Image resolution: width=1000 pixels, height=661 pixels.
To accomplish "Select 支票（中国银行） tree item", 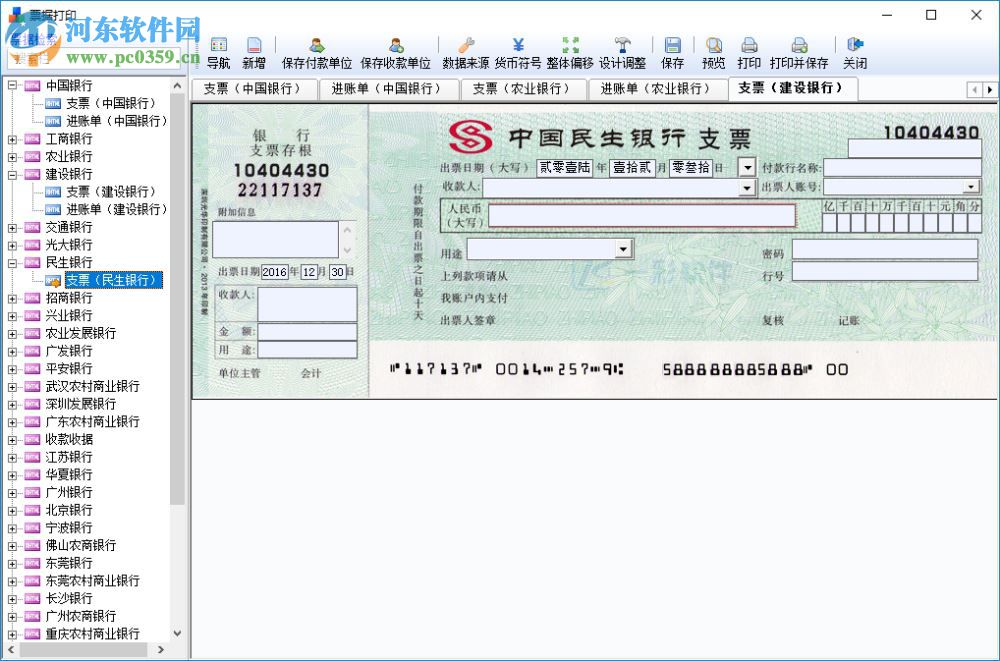I will [x=111, y=103].
